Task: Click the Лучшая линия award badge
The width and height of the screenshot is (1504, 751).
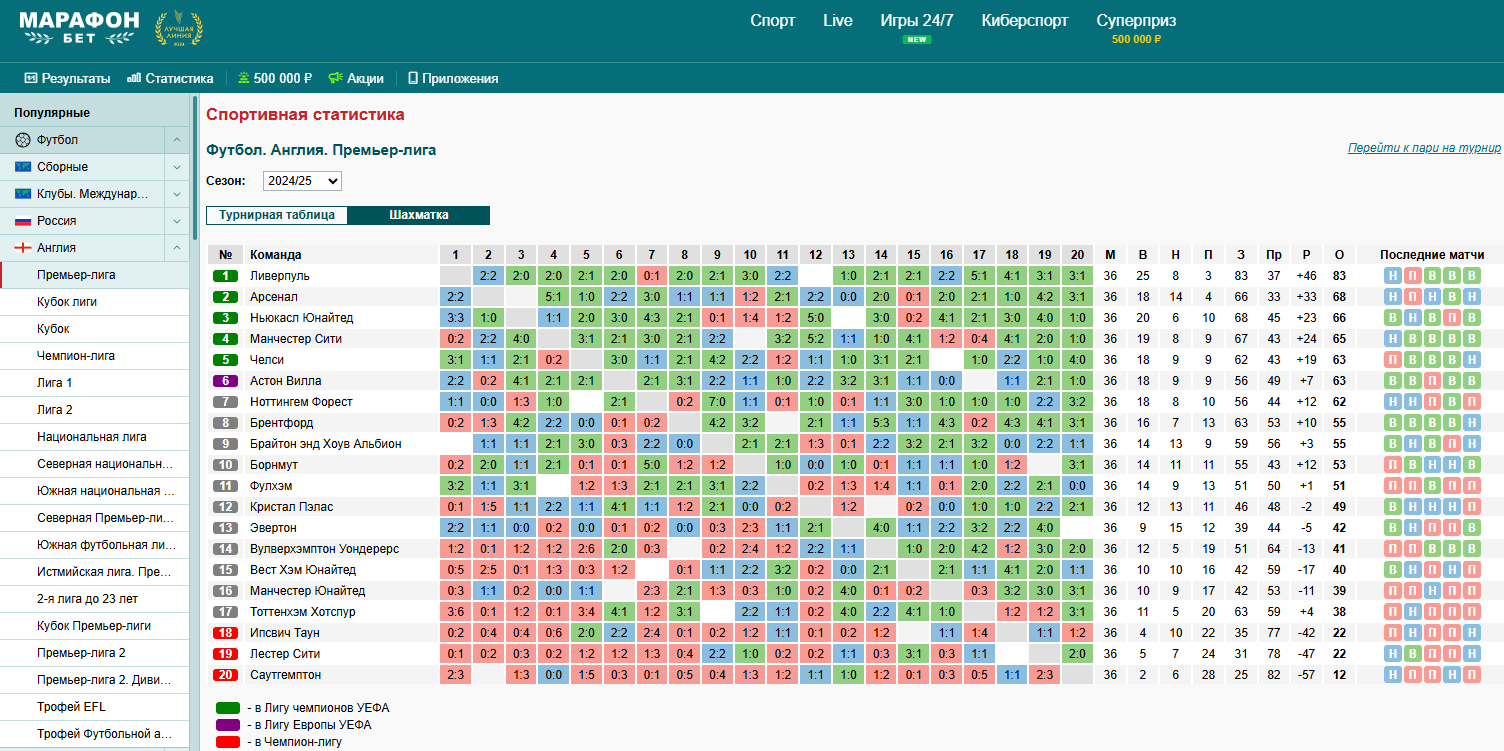Action: click(178, 29)
